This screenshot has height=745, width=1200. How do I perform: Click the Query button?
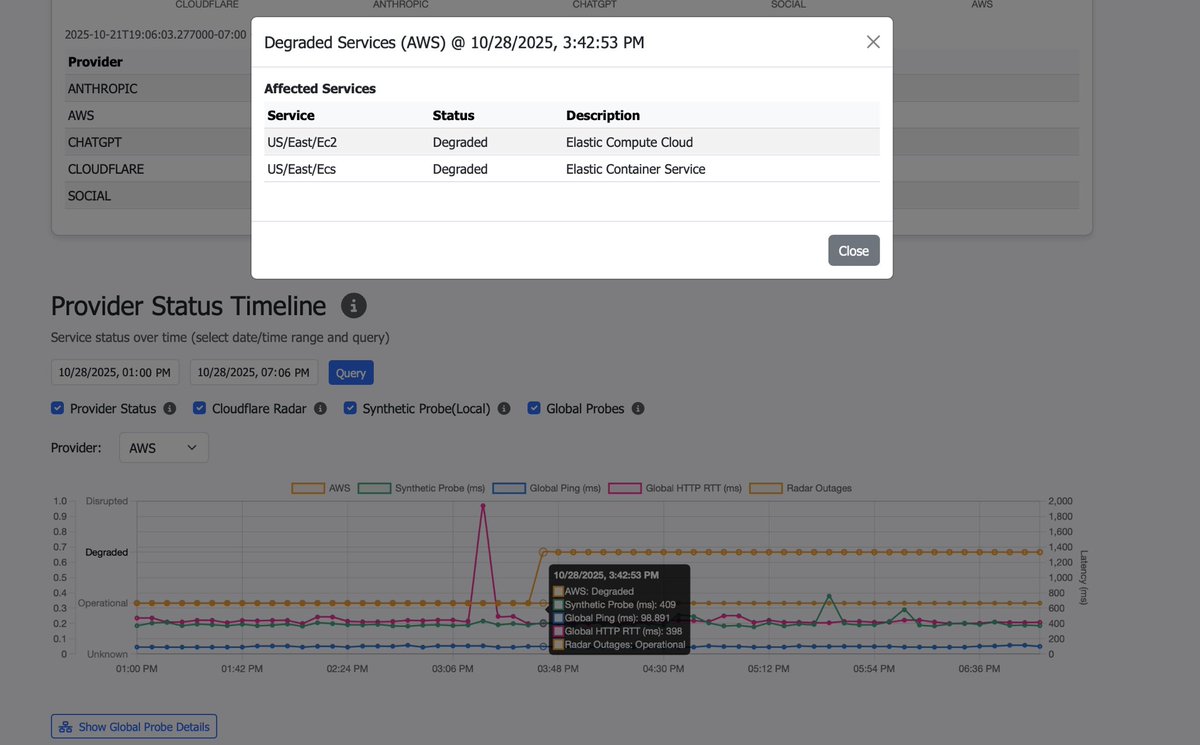pyautogui.click(x=351, y=372)
